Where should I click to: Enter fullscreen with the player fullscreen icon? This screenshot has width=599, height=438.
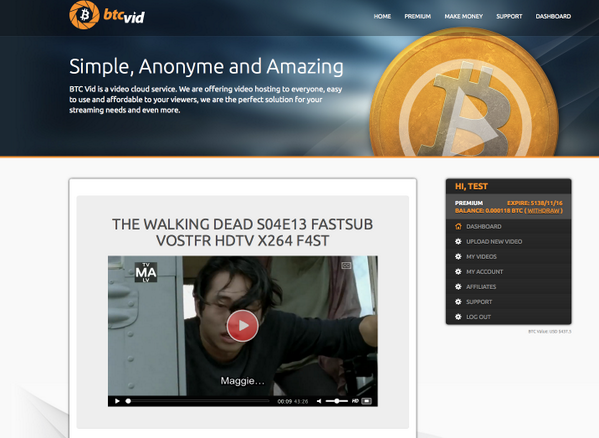click(366, 401)
